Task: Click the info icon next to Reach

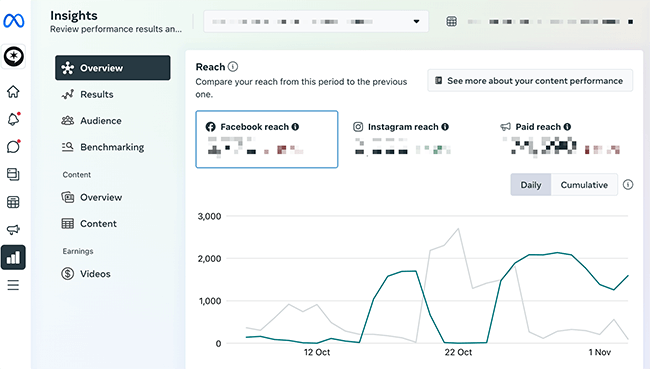Action: (x=233, y=67)
